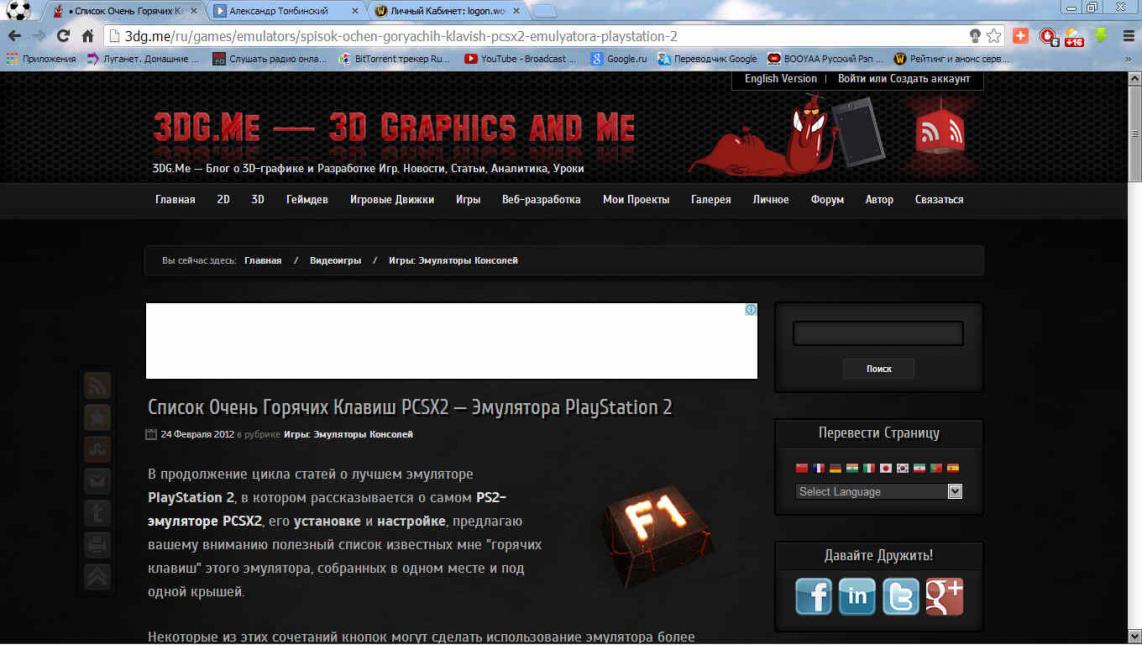Viewport: 1142px width, 645px height.
Task: Click the green download arrow extension
Action: coord(1101,36)
